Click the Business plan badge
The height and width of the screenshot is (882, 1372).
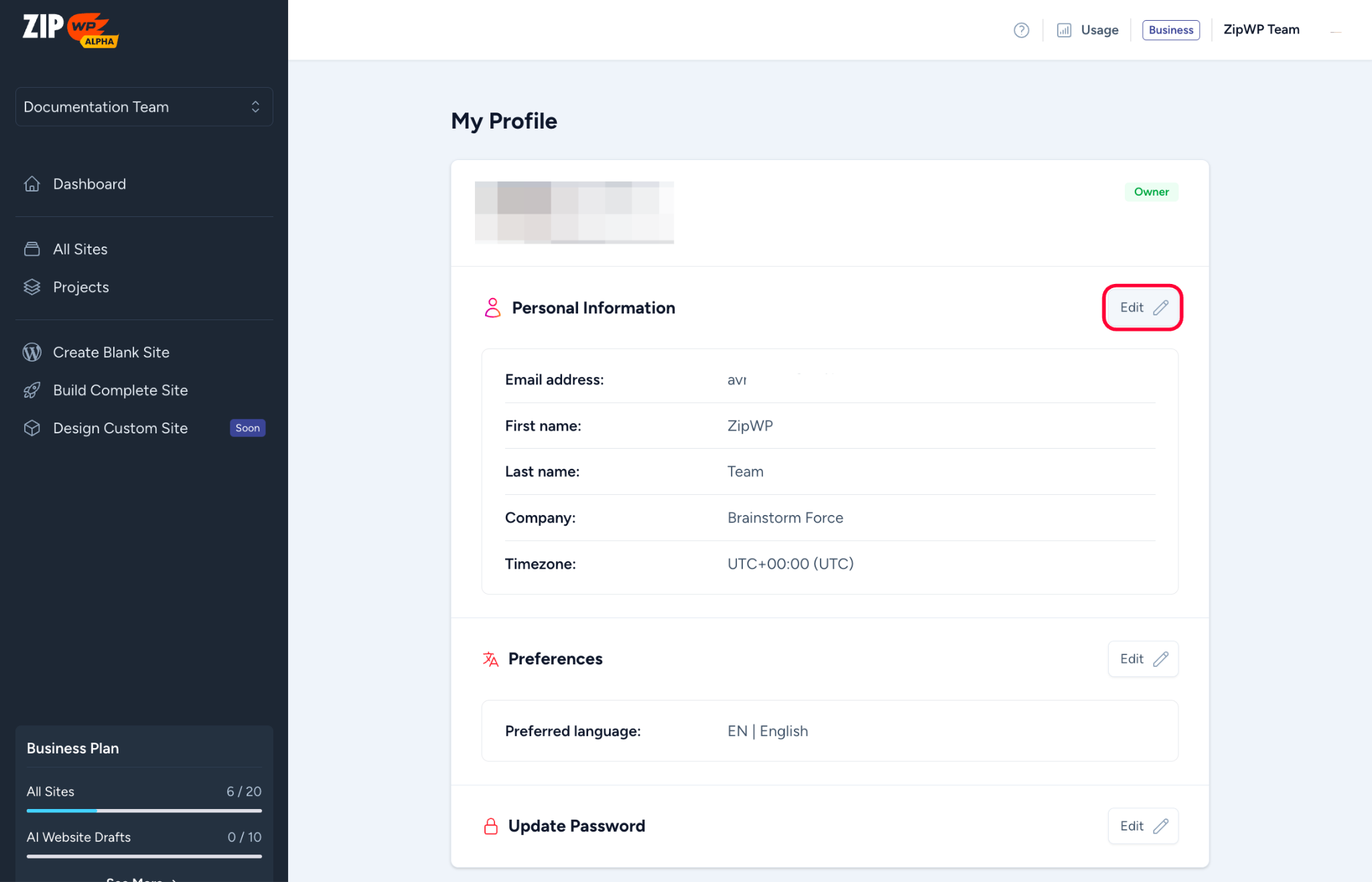[1170, 29]
